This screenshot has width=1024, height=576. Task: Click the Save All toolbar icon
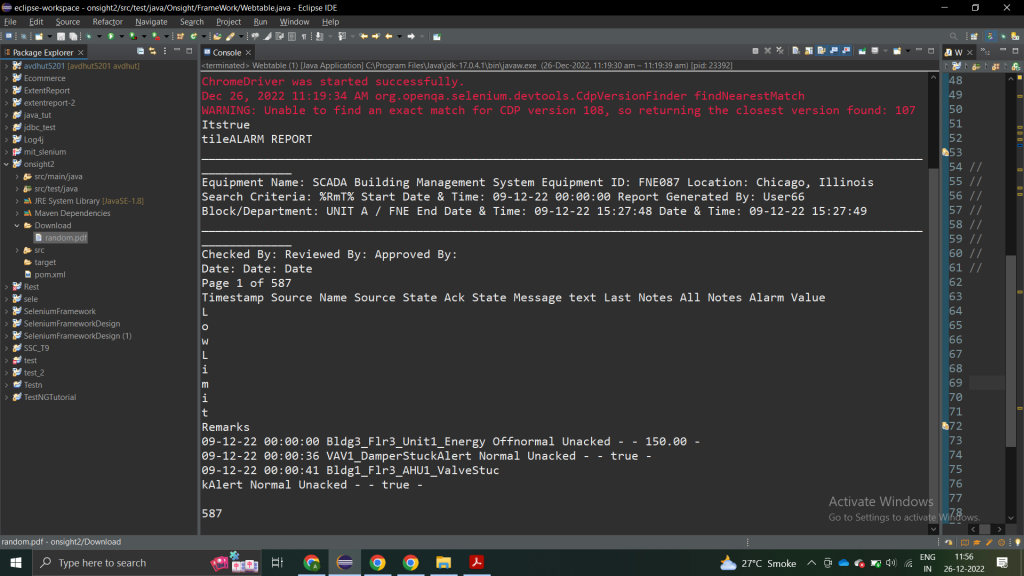72,37
